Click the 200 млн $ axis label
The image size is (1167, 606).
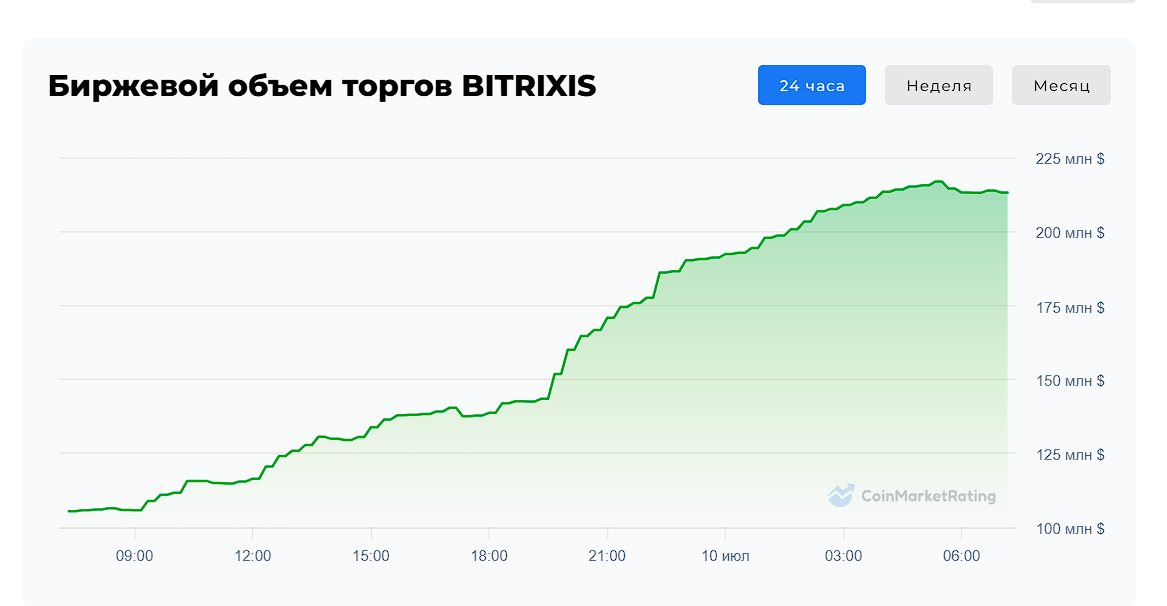1069,233
